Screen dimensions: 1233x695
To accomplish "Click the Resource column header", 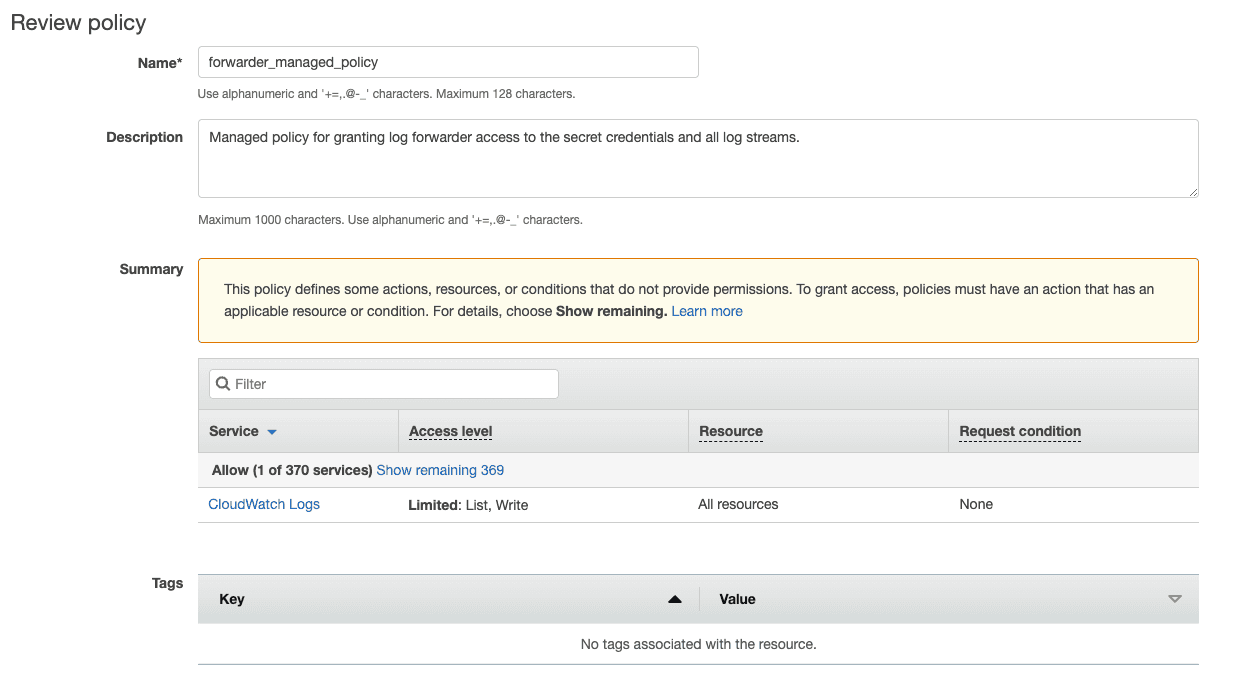I will [x=731, y=431].
